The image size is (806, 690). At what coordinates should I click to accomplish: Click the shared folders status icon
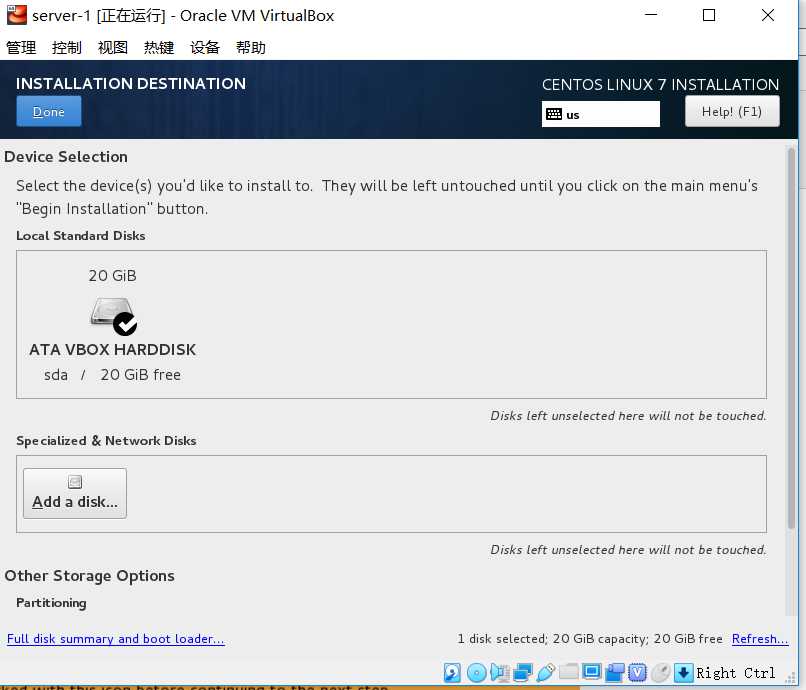click(x=569, y=671)
